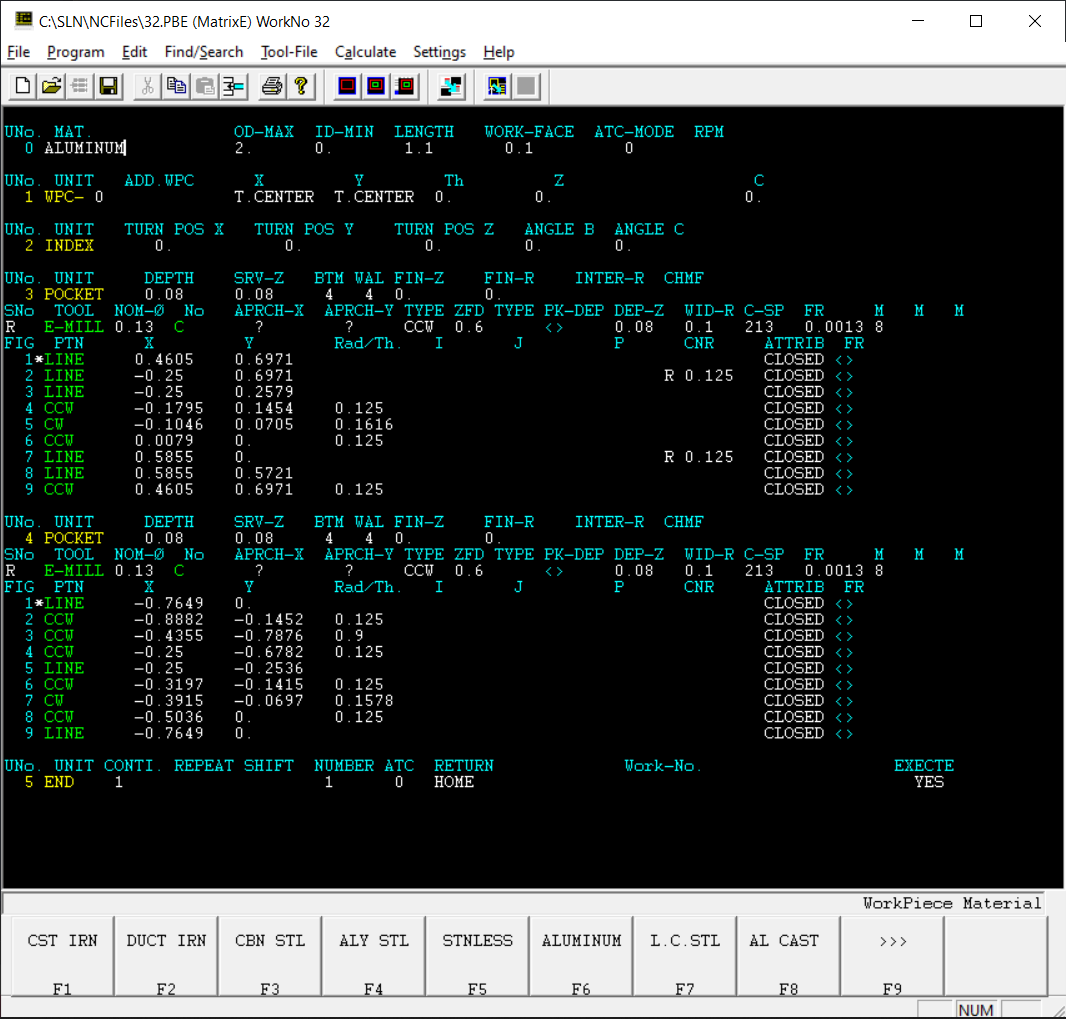Click first T.CENTER value under X
This screenshot has height=1028, width=1067.
pyautogui.click(x=274, y=197)
